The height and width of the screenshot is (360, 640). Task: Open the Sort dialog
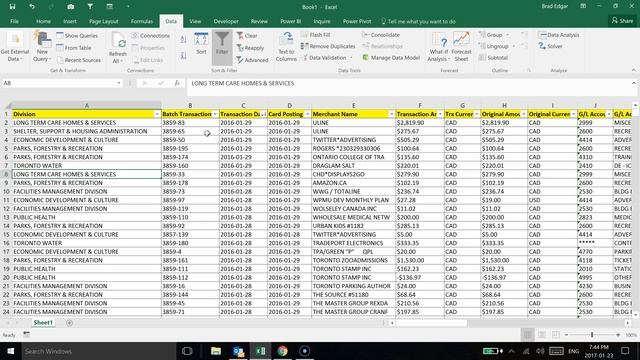coord(201,44)
